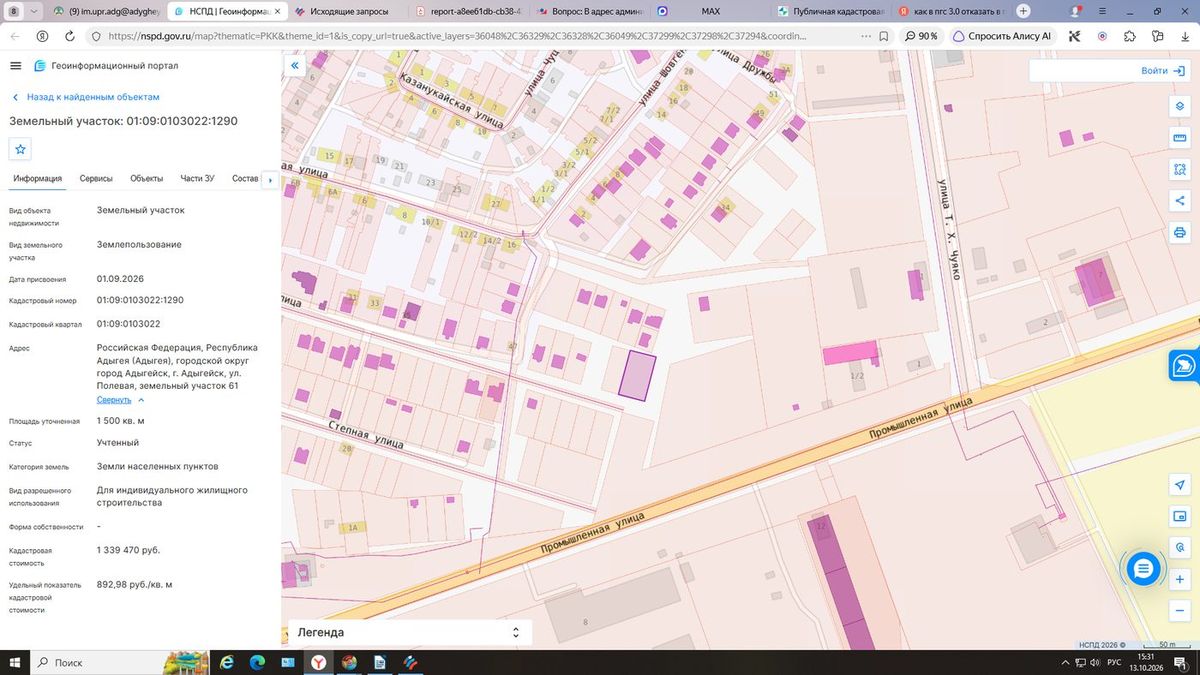Image resolution: width=1200 pixels, height=675 pixels.
Task: Zoom out on the map with minus
Action: point(1180,610)
